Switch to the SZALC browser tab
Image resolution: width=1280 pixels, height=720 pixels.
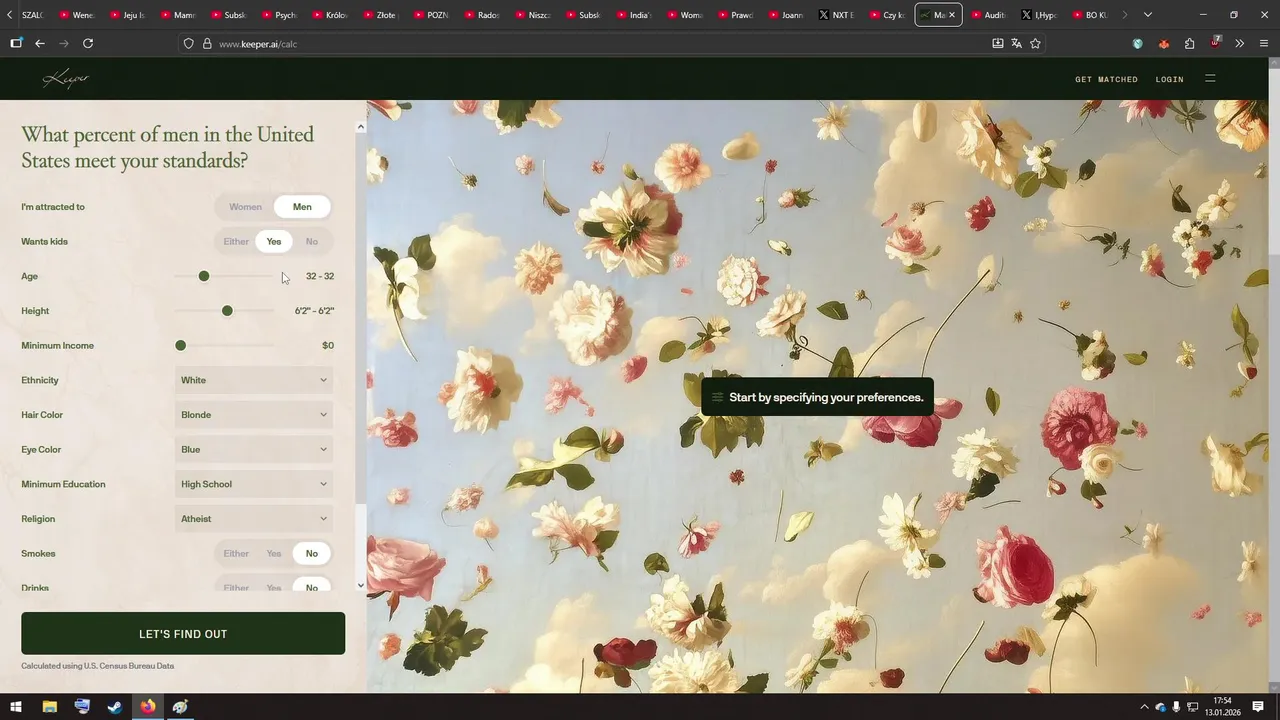pyautogui.click(x=32, y=15)
